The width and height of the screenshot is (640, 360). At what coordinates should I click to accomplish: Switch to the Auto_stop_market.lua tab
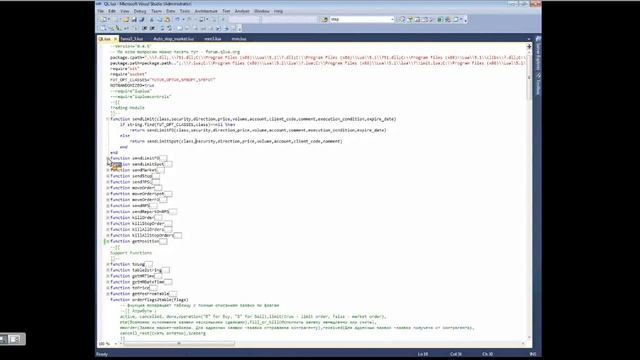(173, 39)
